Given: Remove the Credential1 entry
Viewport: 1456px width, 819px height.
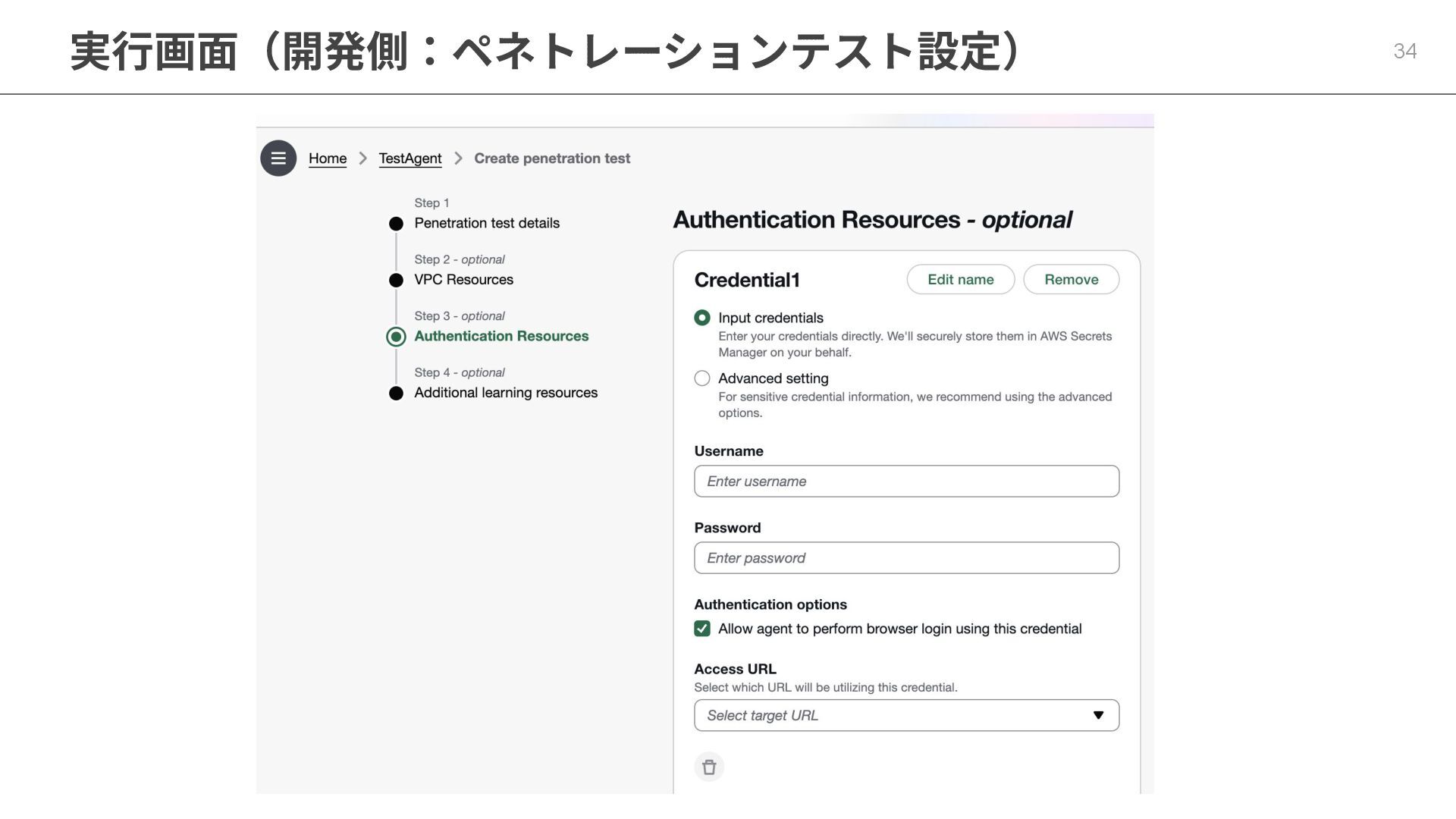Looking at the screenshot, I should [x=1071, y=279].
